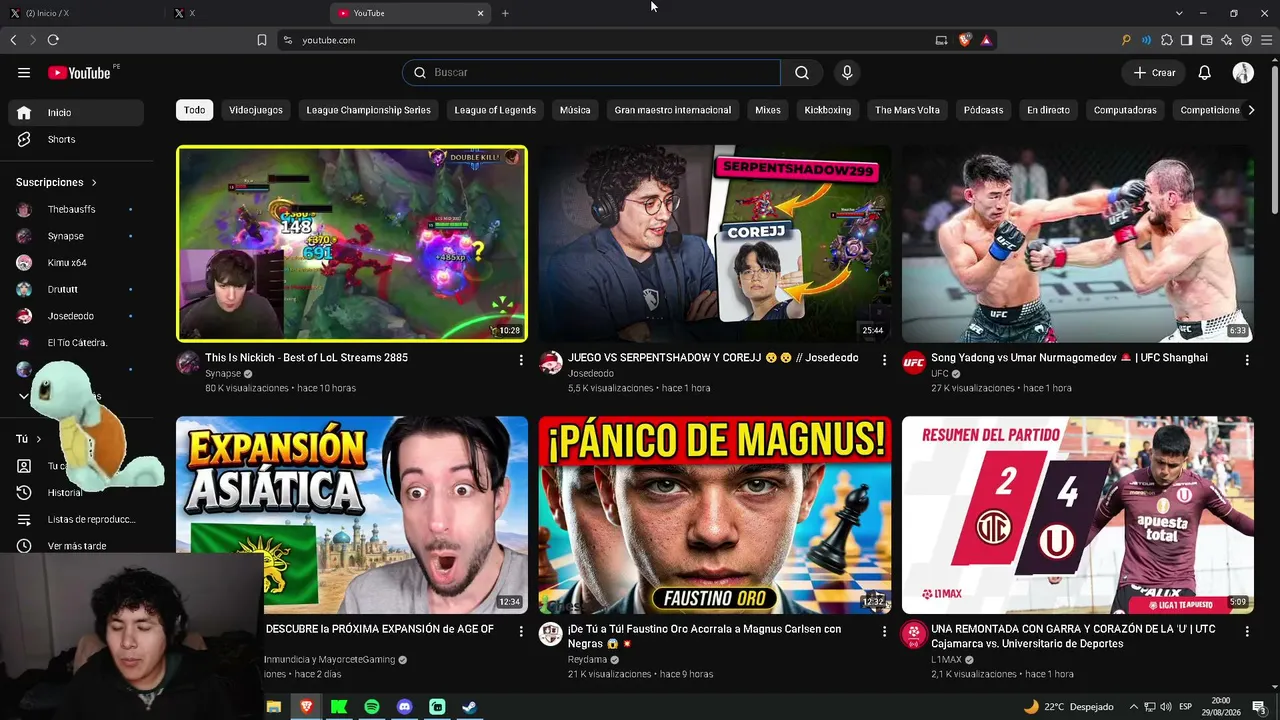Go back using the browser arrow
Viewport: 1280px width, 720px height.
tap(13, 40)
